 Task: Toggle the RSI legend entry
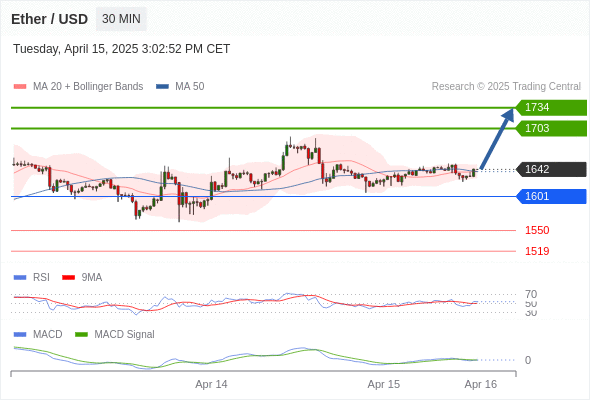tap(32, 277)
